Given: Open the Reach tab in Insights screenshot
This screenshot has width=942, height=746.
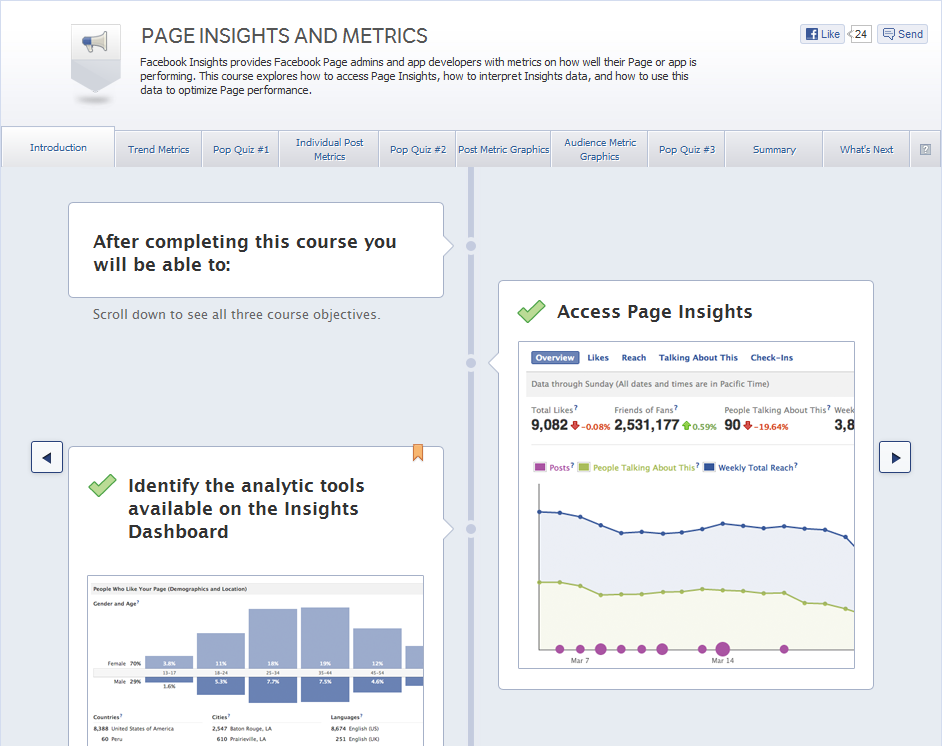Looking at the screenshot, I should [634, 357].
